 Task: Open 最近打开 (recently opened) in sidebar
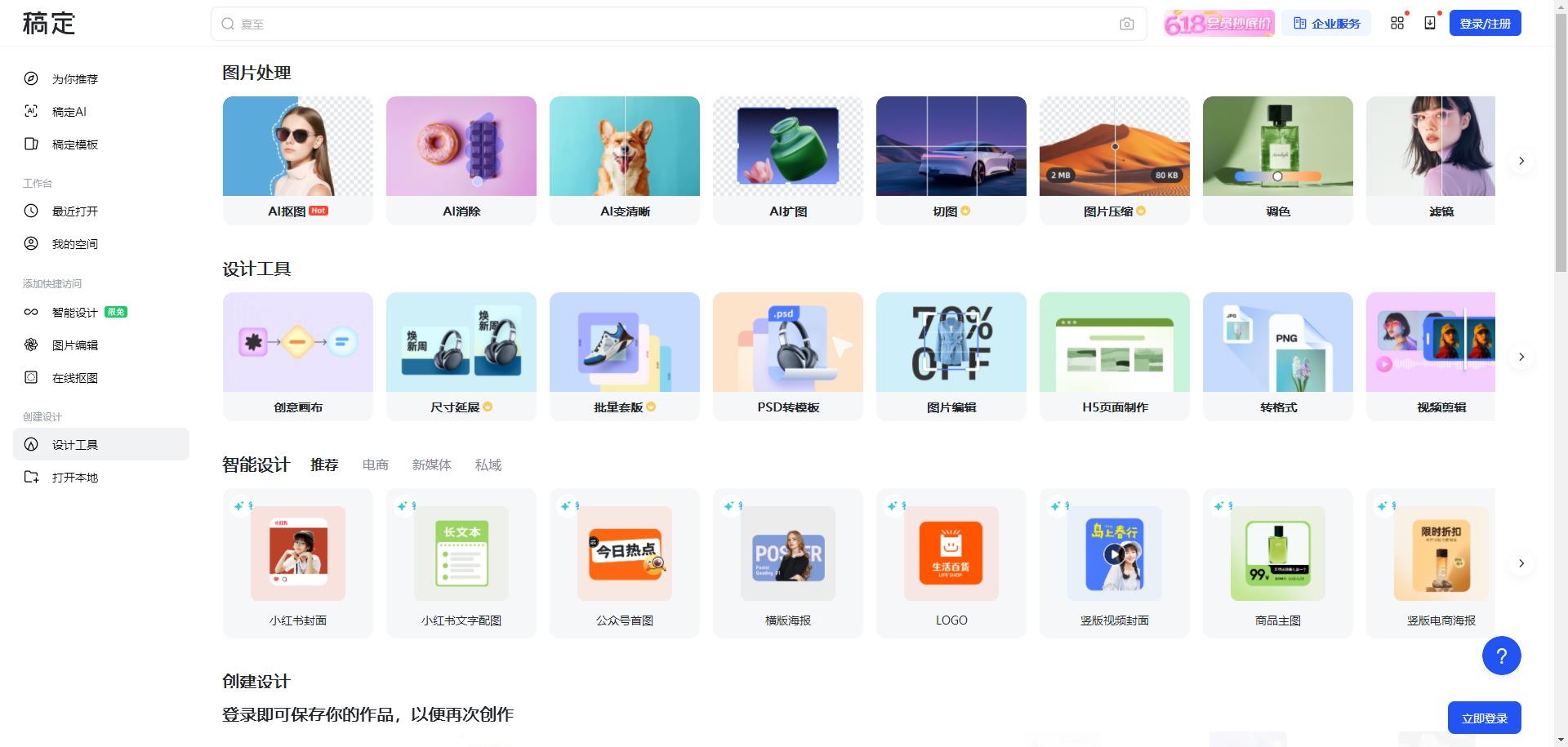pos(74,211)
